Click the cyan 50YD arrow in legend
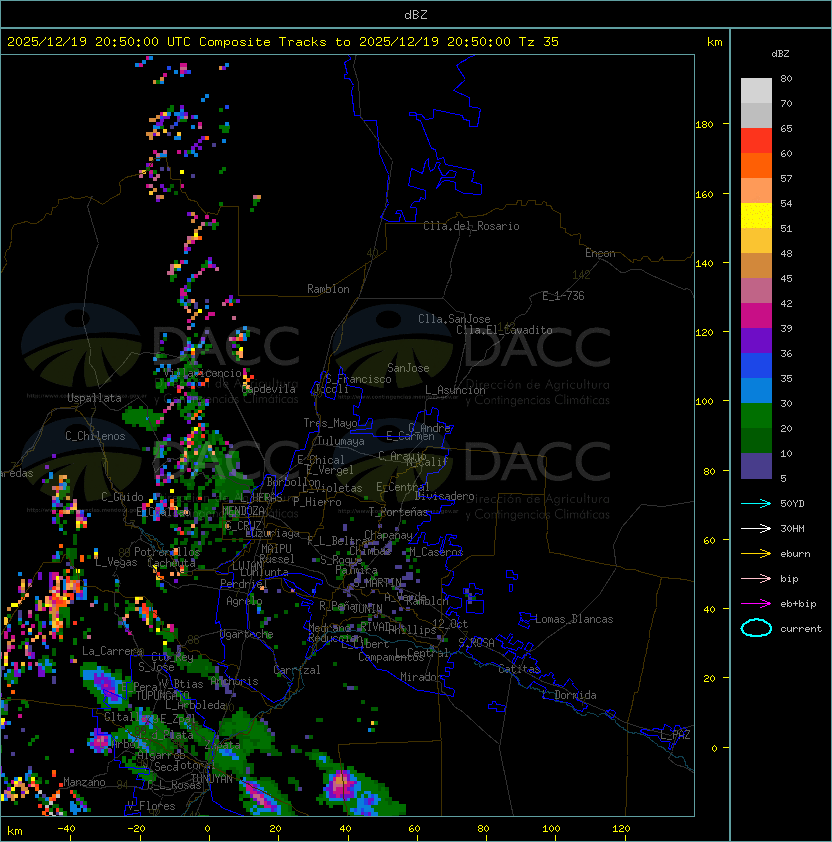Image resolution: width=832 pixels, height=842 pixels. click(x=756, y=503)
